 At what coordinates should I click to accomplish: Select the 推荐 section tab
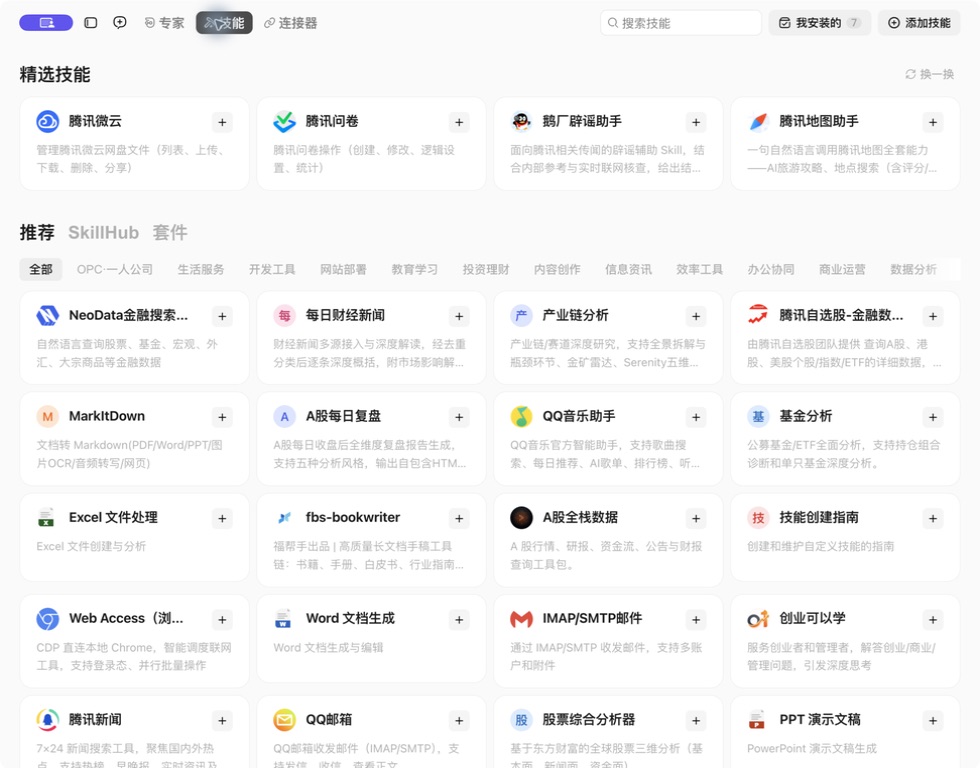(x=37, y=232)
